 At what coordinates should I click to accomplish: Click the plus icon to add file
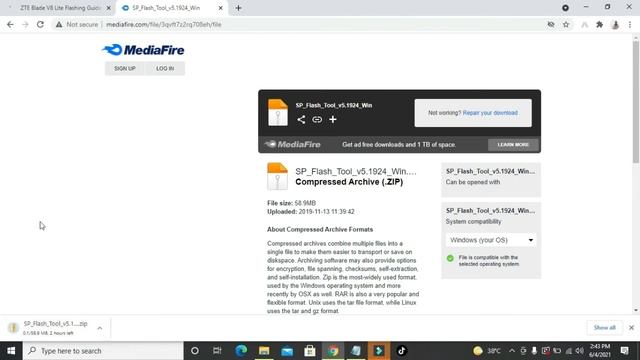click(333, 119)
